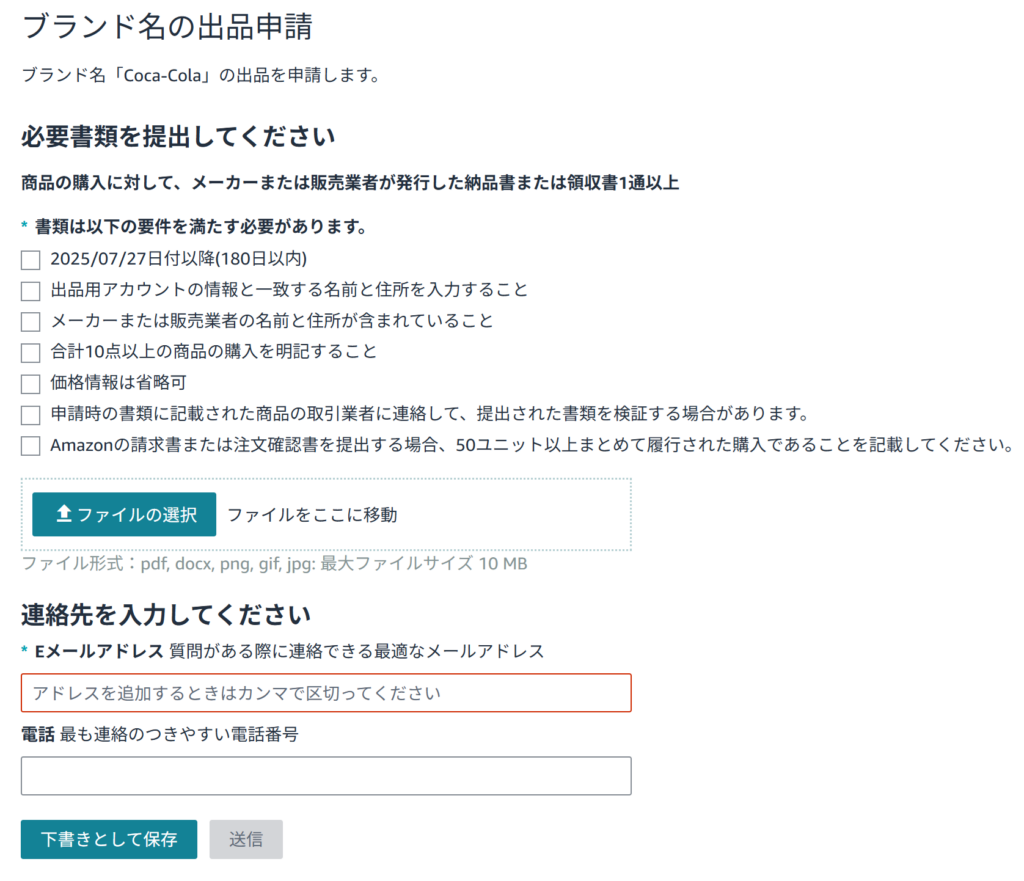
Task: Click the 送信 button
Action: (245, 839)
